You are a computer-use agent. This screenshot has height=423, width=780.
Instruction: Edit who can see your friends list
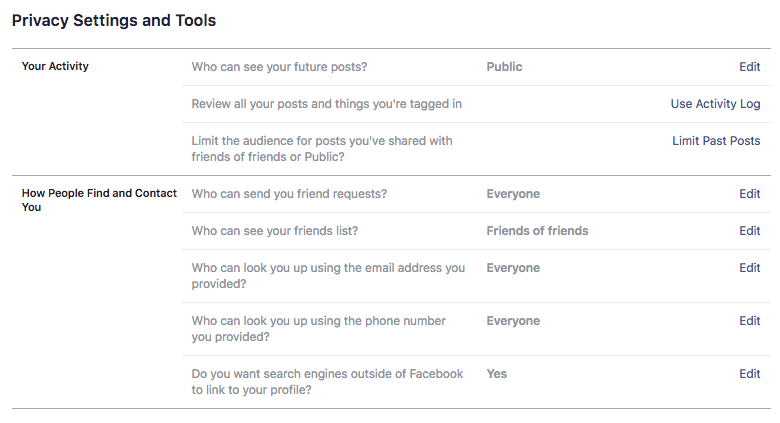(x=749, y=231)
